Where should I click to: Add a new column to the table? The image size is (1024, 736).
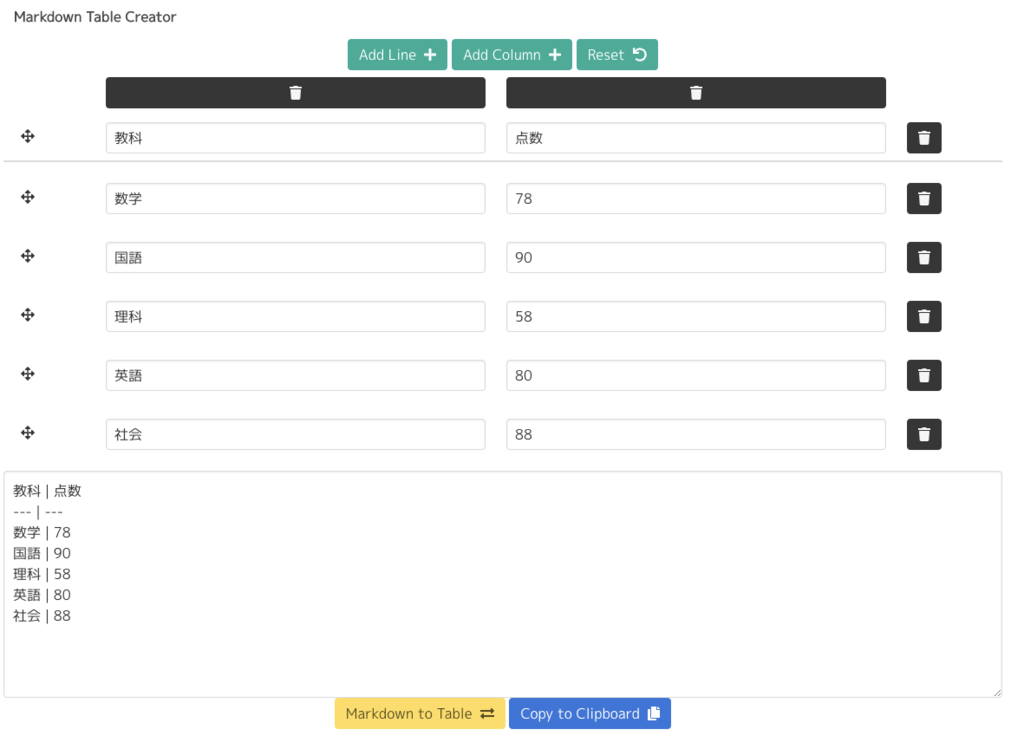point(511,55)
